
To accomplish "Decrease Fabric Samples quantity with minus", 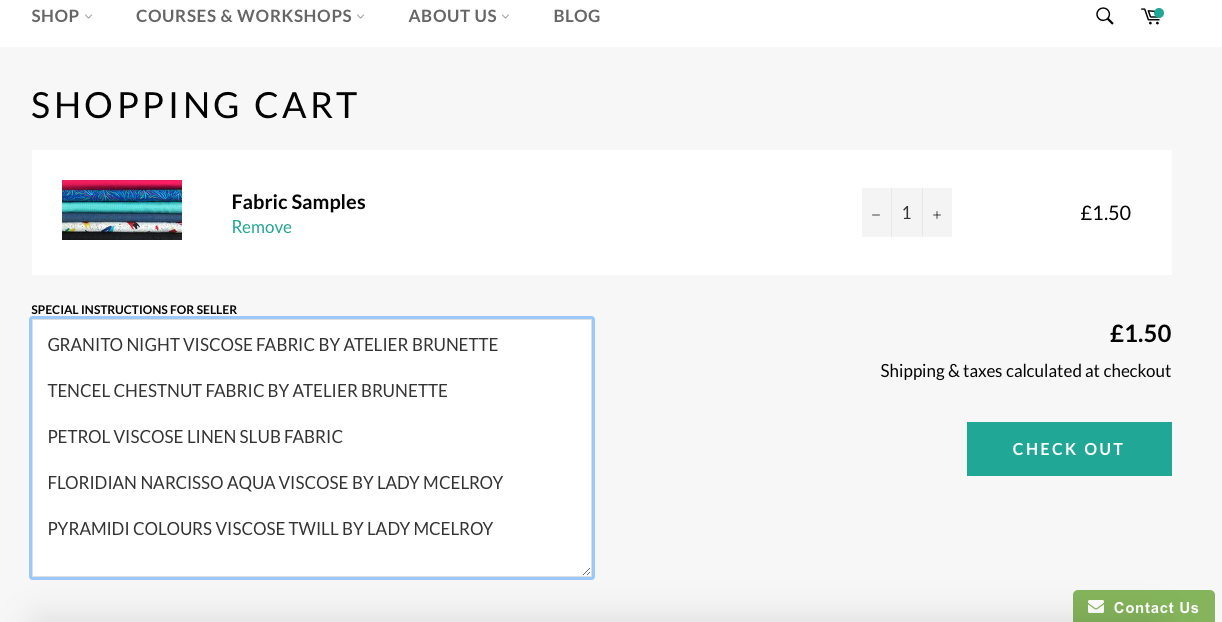I will pos(876,213).
